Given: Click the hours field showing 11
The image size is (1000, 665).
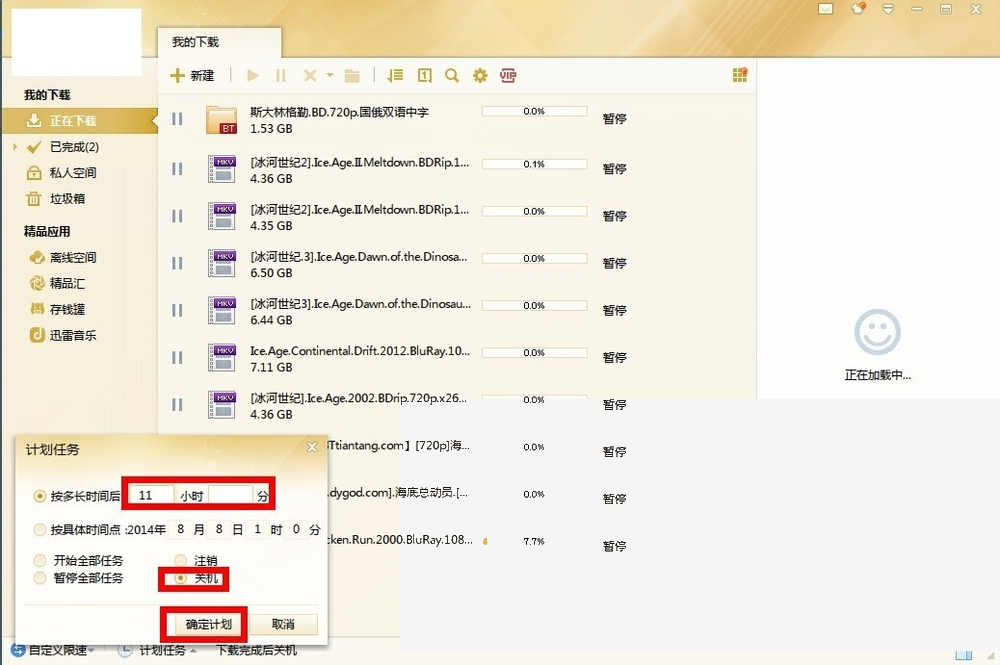Looking at the screenshot, I should (x=151, y=495).
